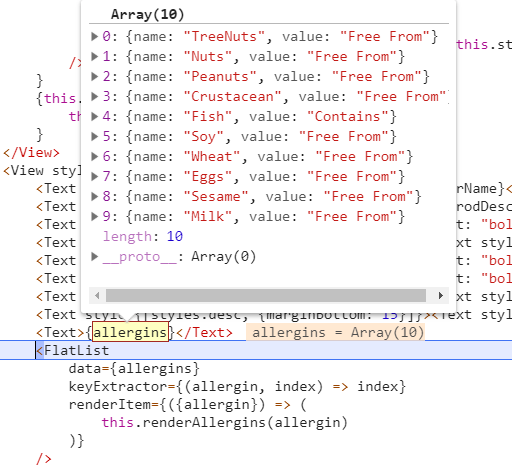Click the data={allergins} code line
Image resolution: width=512 pixels, height=467 pixels.
[134, 368]
